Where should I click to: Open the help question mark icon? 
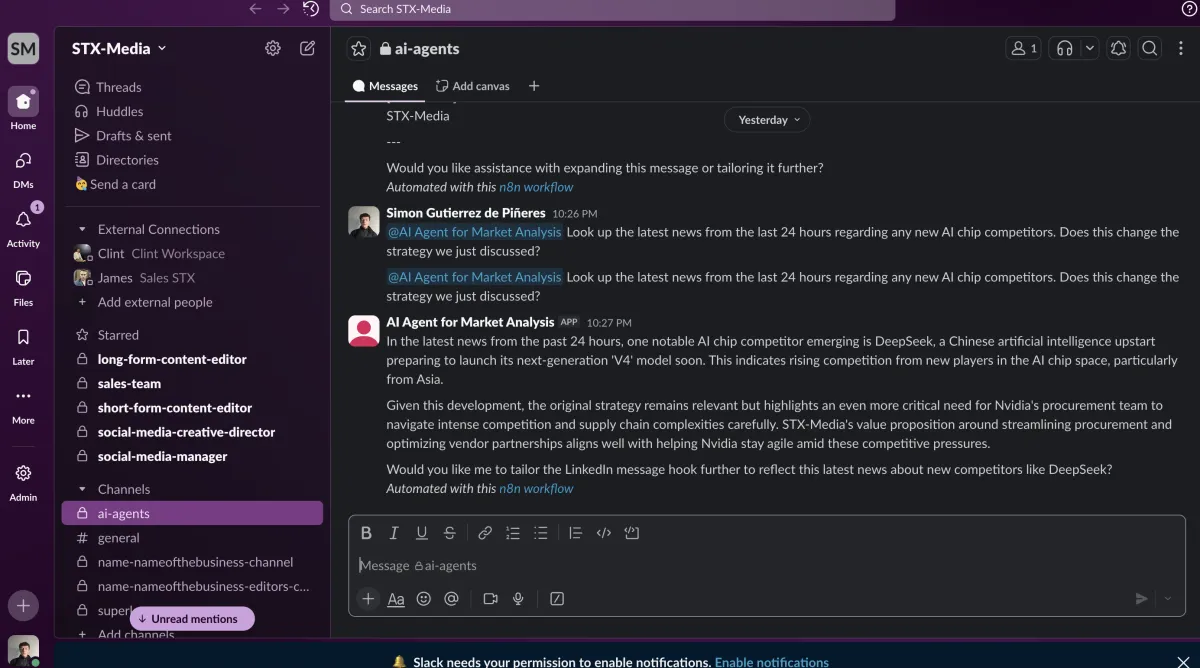coord(1189,9)
